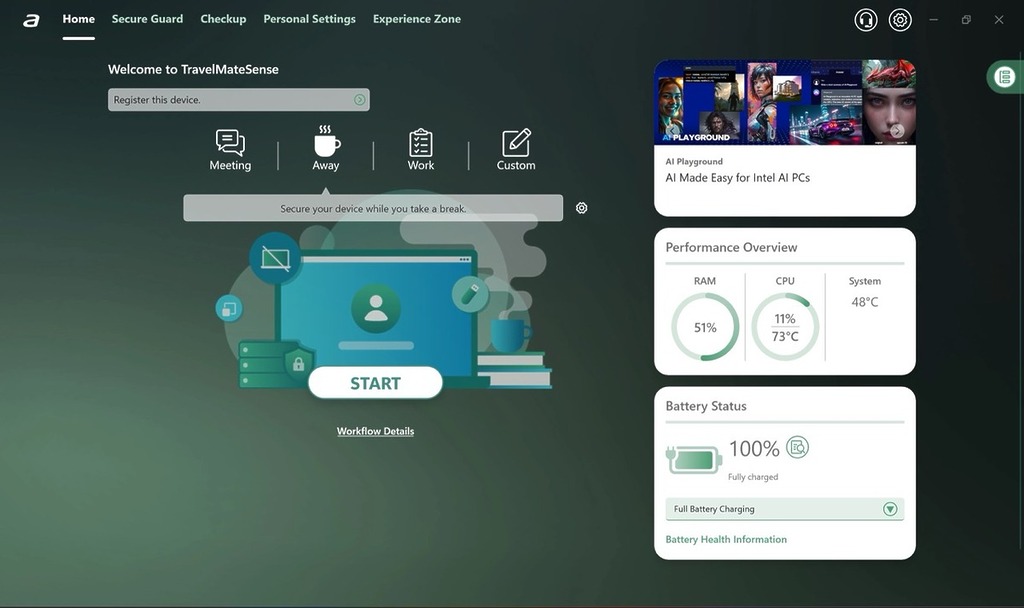This screenshot has width=1024, height=608.
Task: Click the Performance Overview heading
Action: pyautogui.click(x=731, y=247)
